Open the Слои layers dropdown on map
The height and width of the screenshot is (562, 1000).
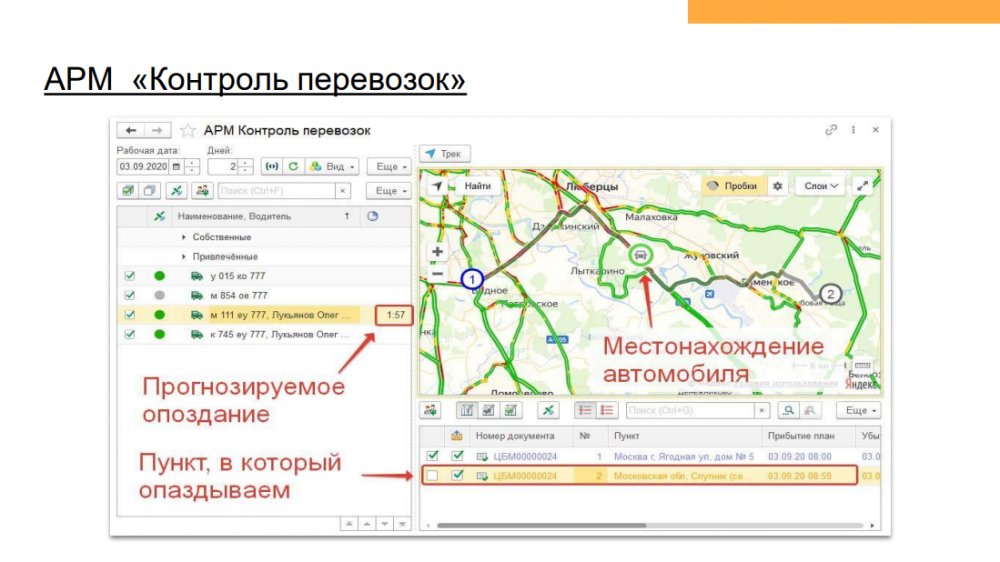pyautogui.click(x=822, y=186)
